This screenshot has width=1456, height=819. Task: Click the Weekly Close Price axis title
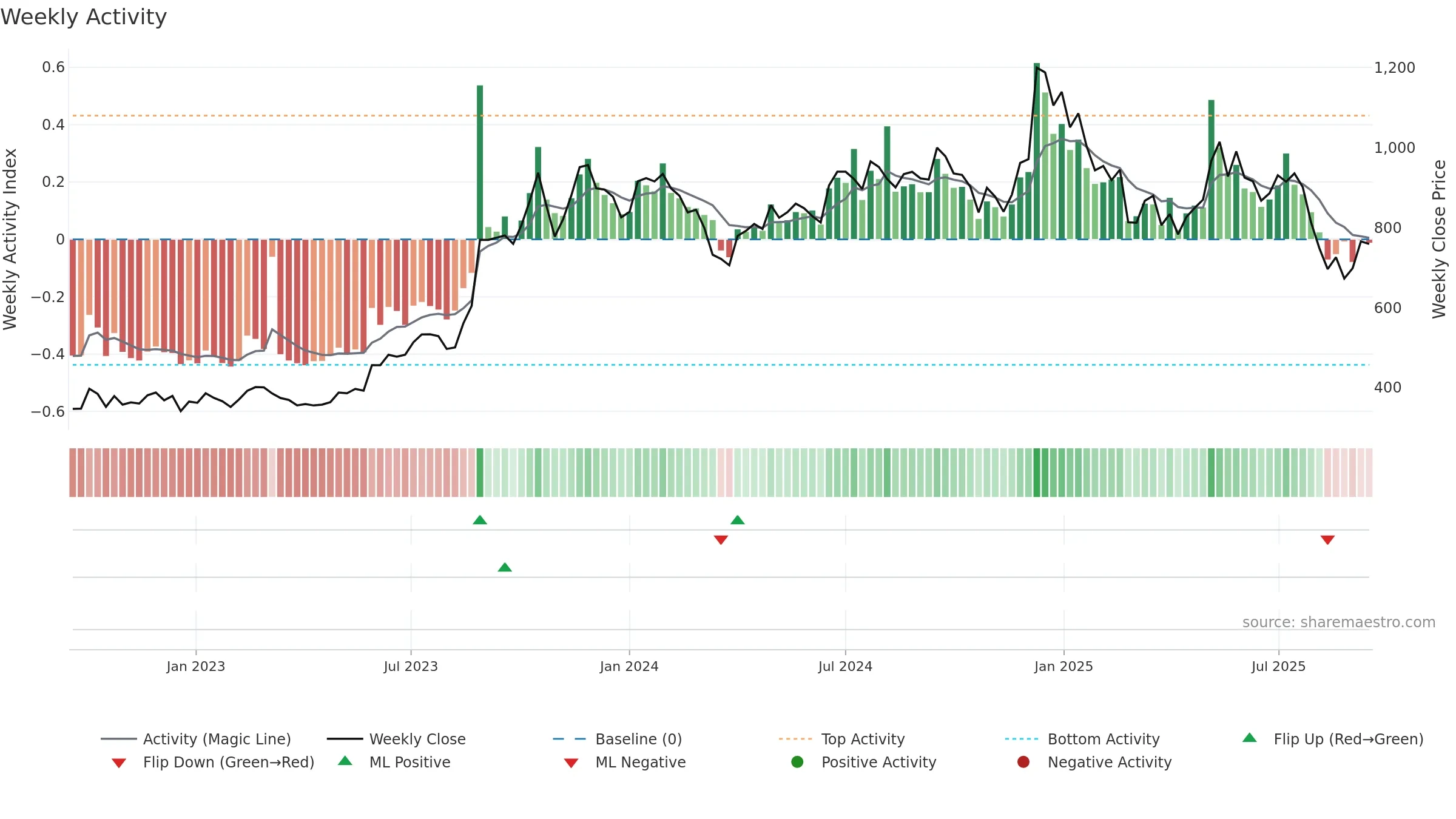pos(1439,239)
